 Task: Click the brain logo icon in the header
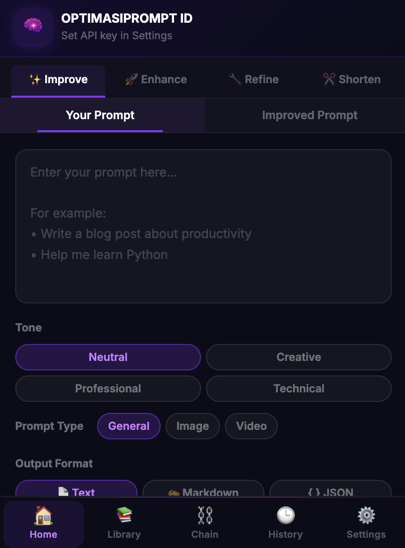[x=33, y=26]
